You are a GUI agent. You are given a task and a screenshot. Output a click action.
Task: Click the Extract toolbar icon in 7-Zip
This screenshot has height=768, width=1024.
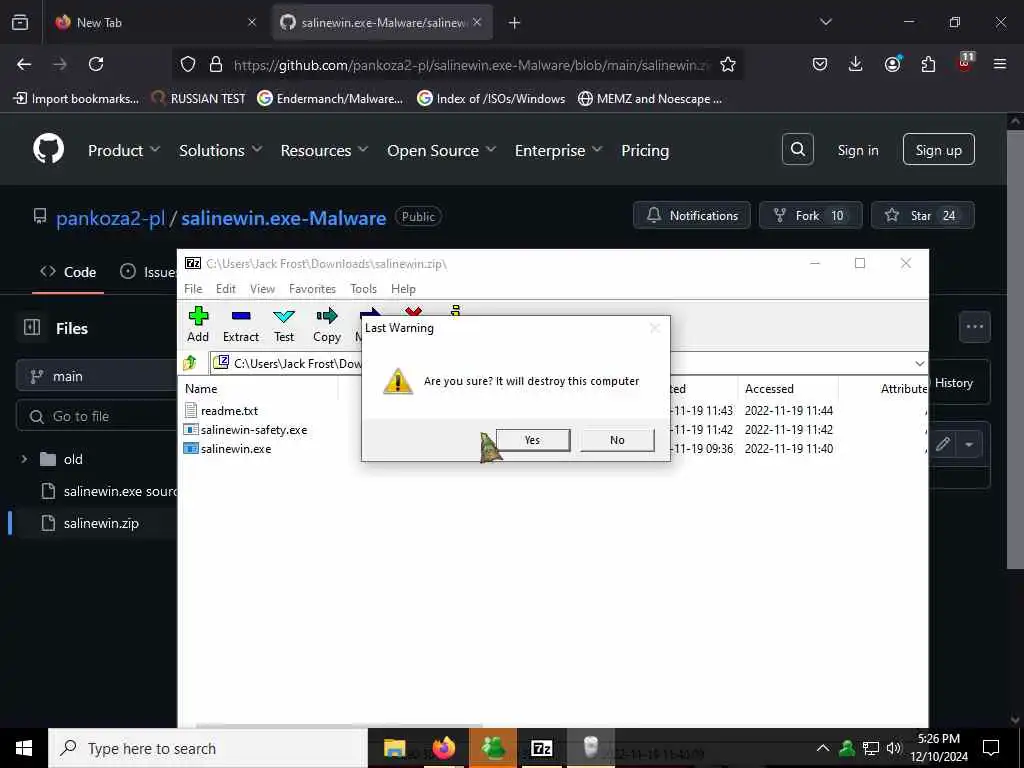pos(241,325)
